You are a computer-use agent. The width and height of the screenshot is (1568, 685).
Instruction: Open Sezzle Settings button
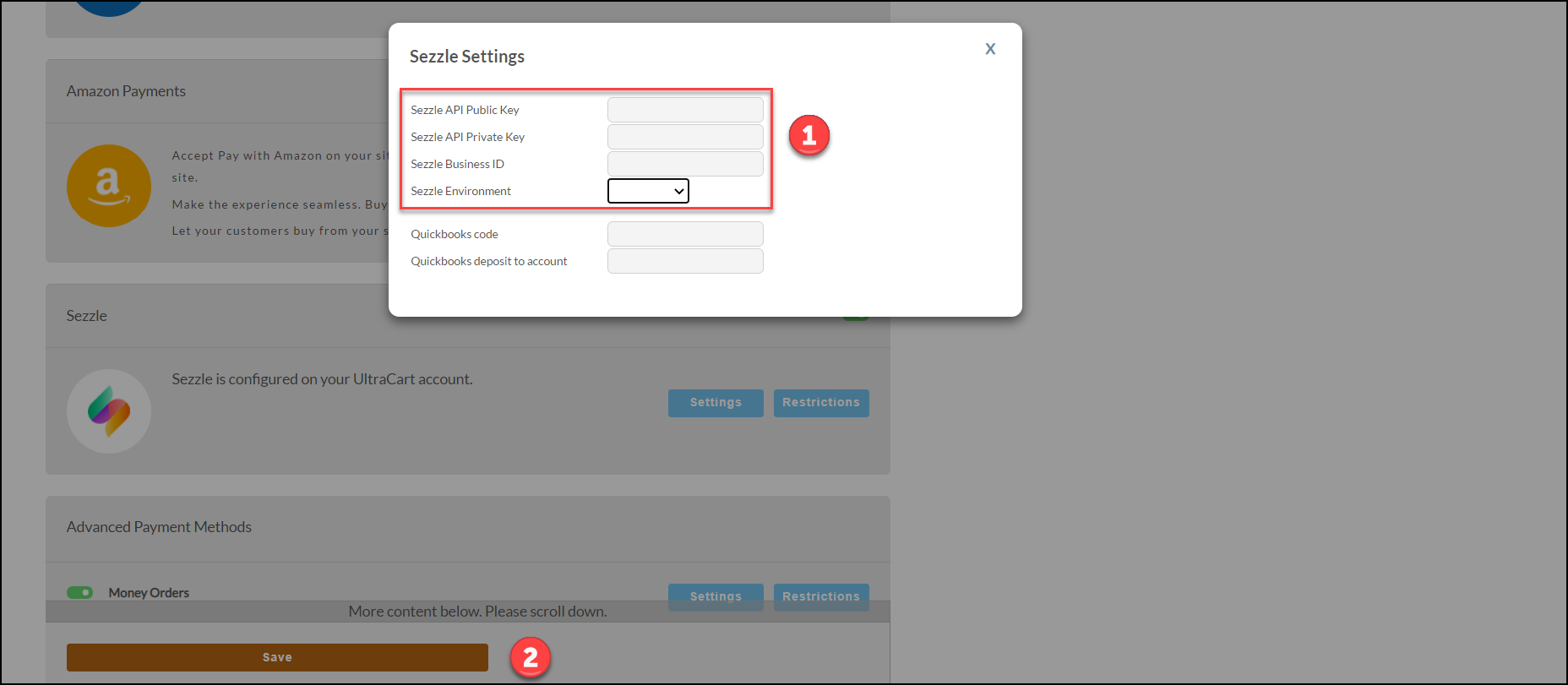[x=716, y=403]
